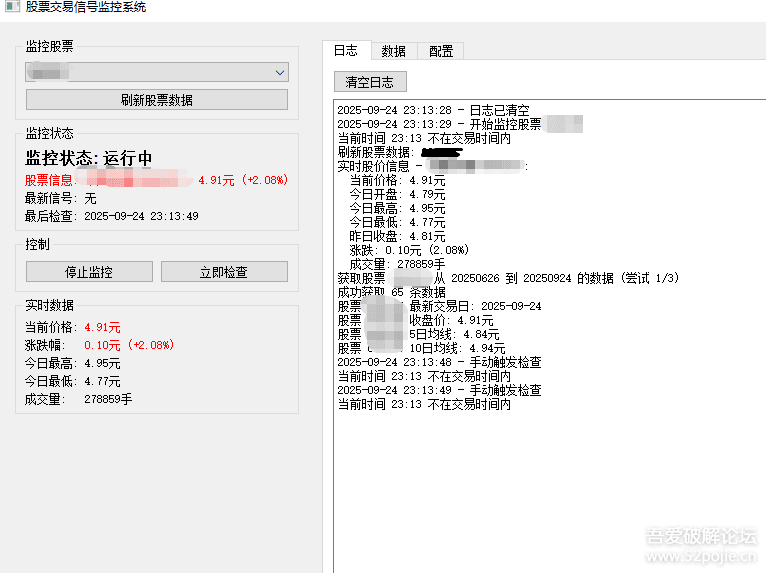
Task: Click the app icon in the title bar
Action: (x=10, y=7)
